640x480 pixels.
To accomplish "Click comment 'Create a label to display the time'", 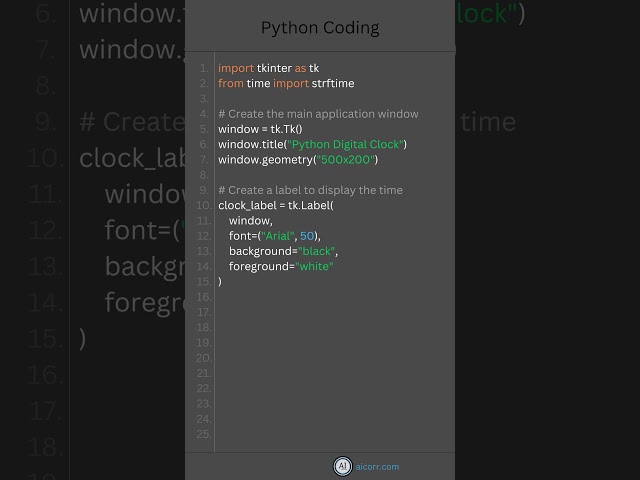I will 310,190.
